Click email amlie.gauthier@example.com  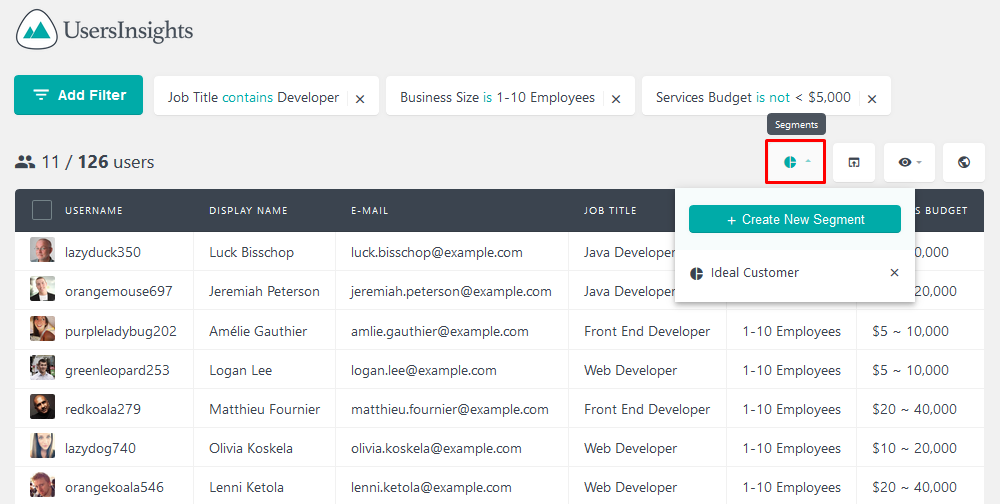[439, 332]
